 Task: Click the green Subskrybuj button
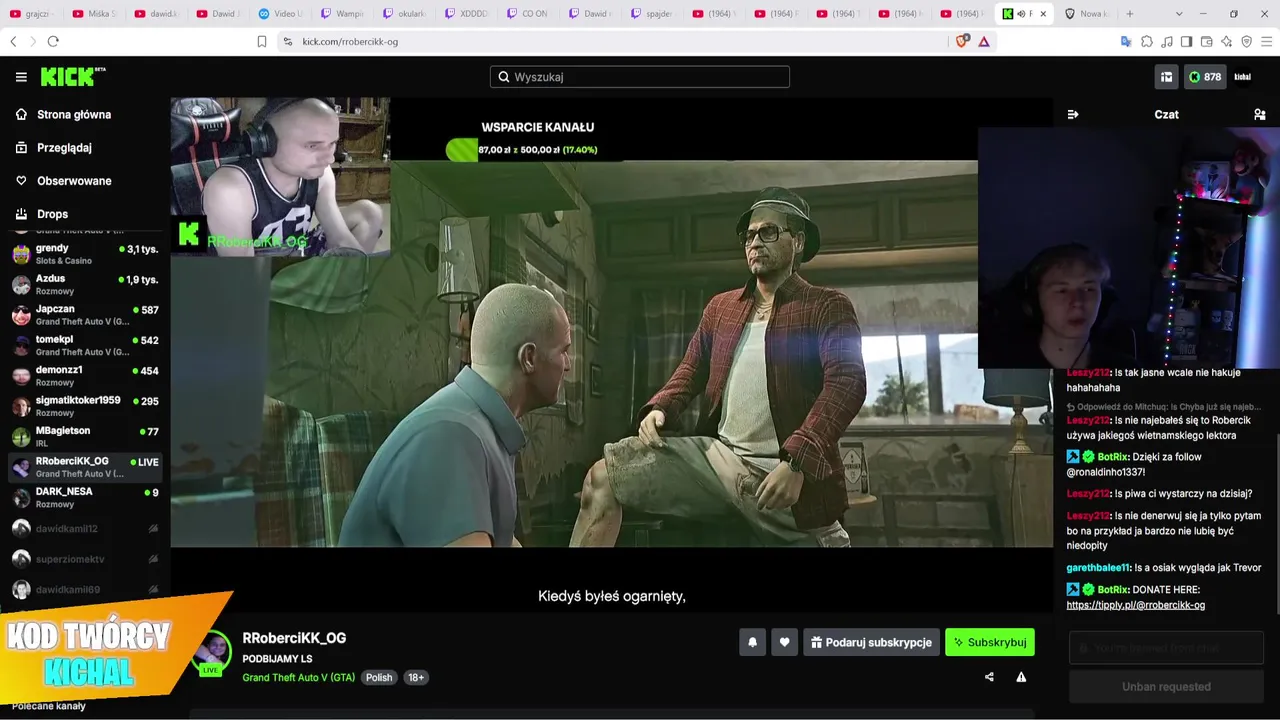click(990, 642)
